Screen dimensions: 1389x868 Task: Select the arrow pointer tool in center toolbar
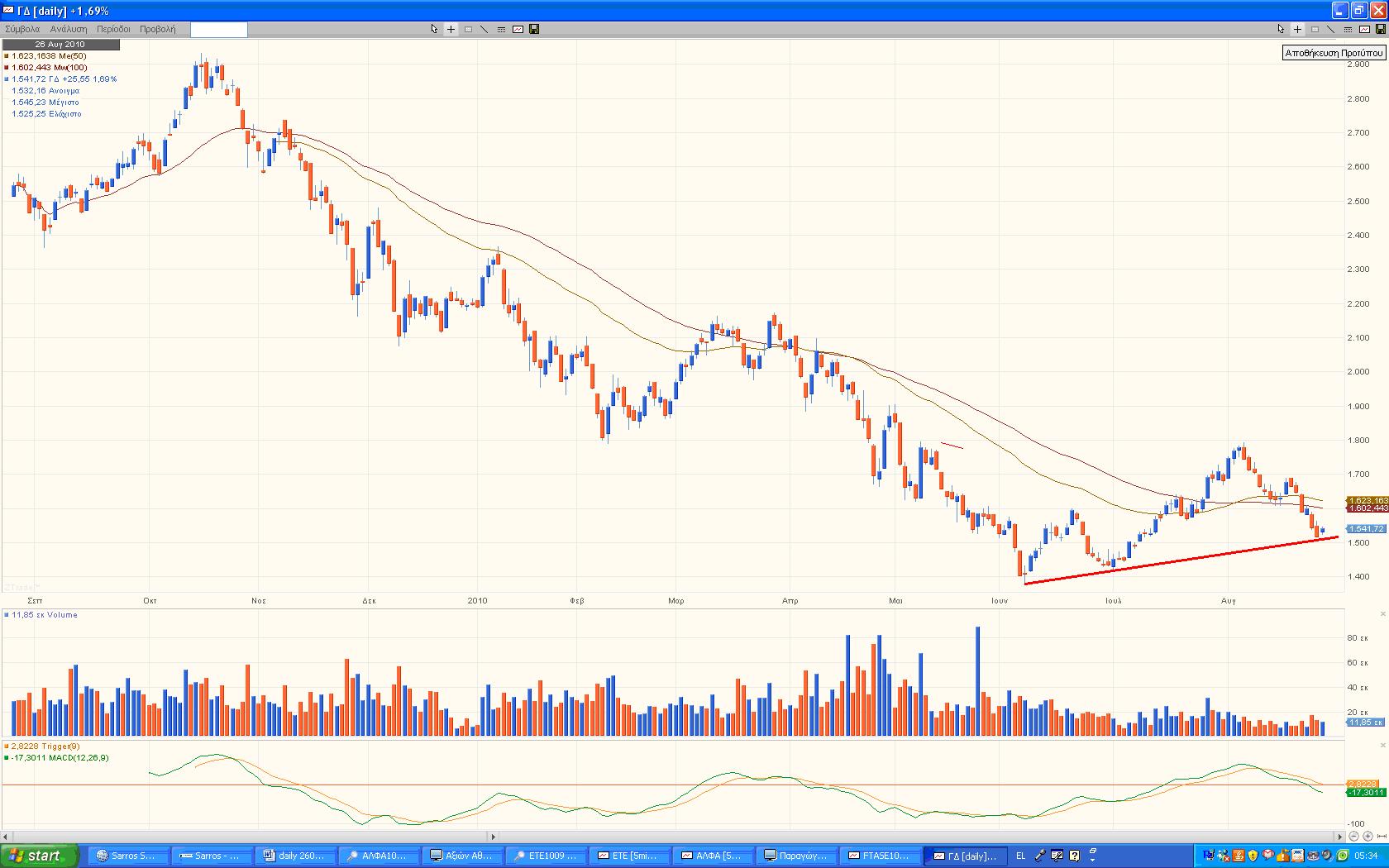click(x=434, y=29)
